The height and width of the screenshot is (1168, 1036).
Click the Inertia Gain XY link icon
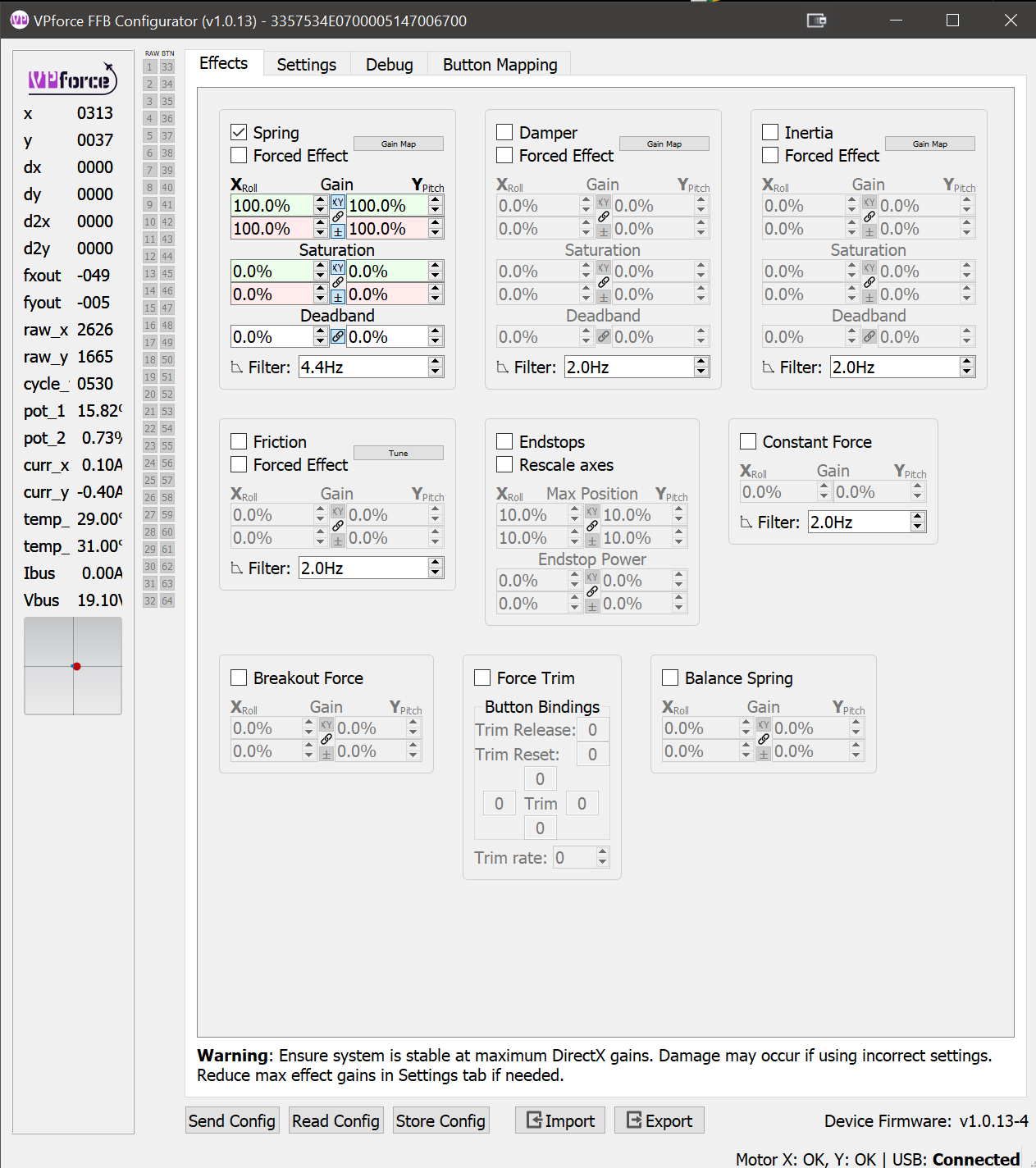click(869, 202)
